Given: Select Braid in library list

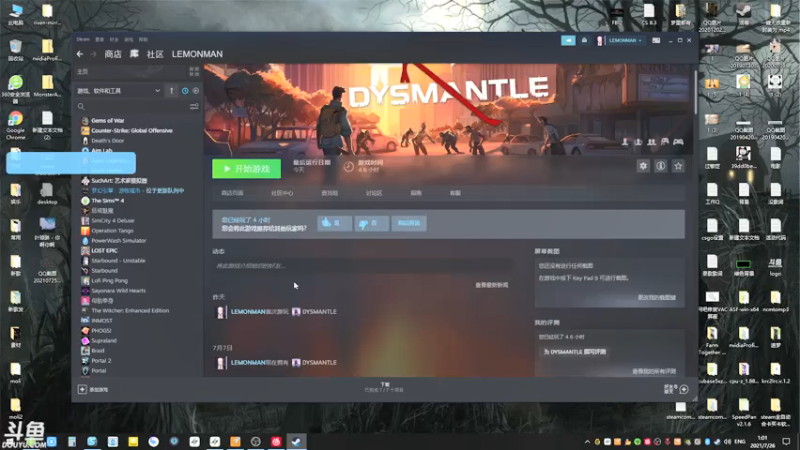Looking at the screenshot, I should 97,351.
